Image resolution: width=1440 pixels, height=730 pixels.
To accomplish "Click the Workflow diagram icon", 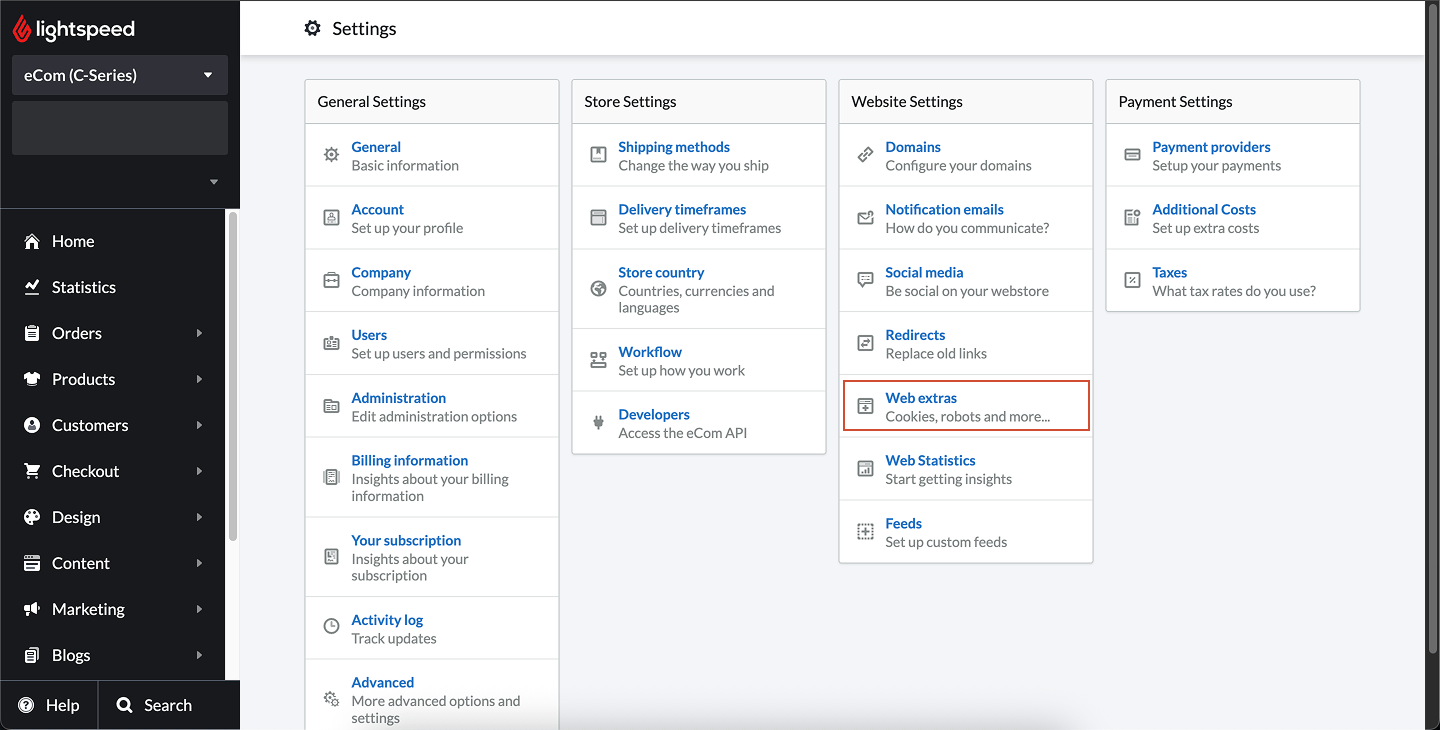I will 598,360.
